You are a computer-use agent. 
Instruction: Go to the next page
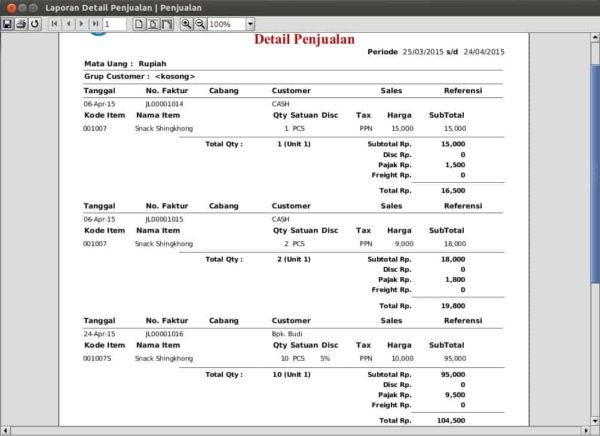coord(81,23)
